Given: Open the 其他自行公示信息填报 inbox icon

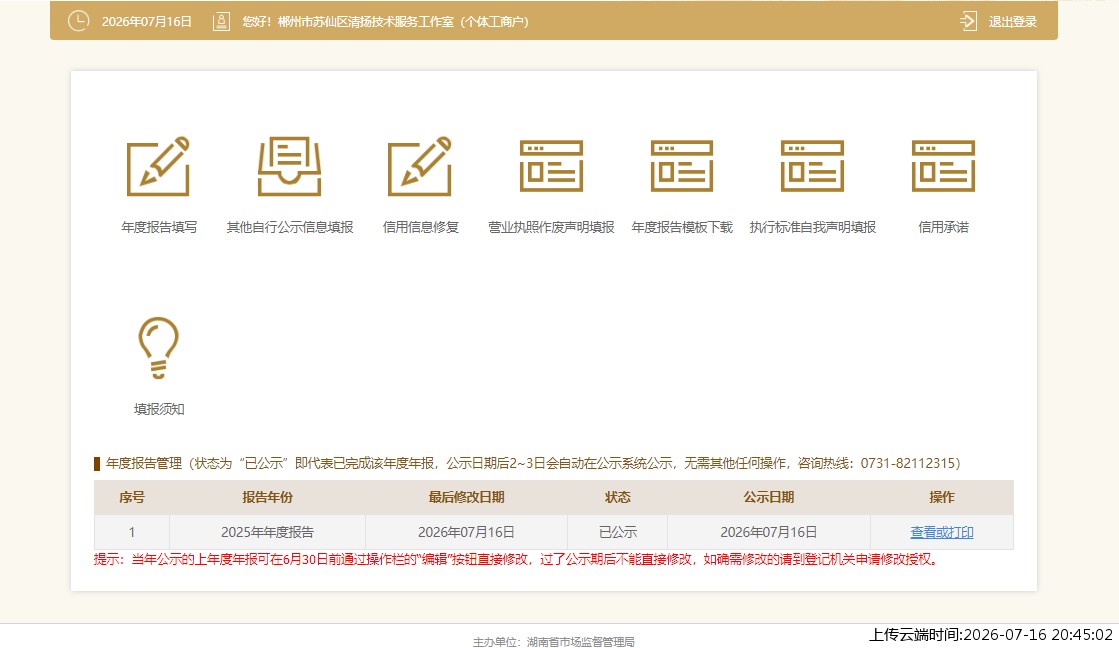Looking at the screenshot, I should click(289, 166).
